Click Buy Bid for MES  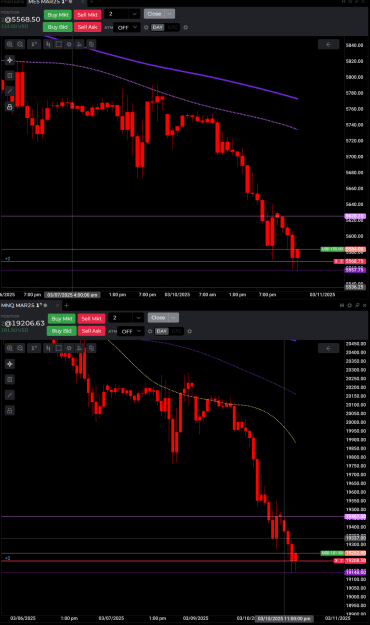pos(58,27)
